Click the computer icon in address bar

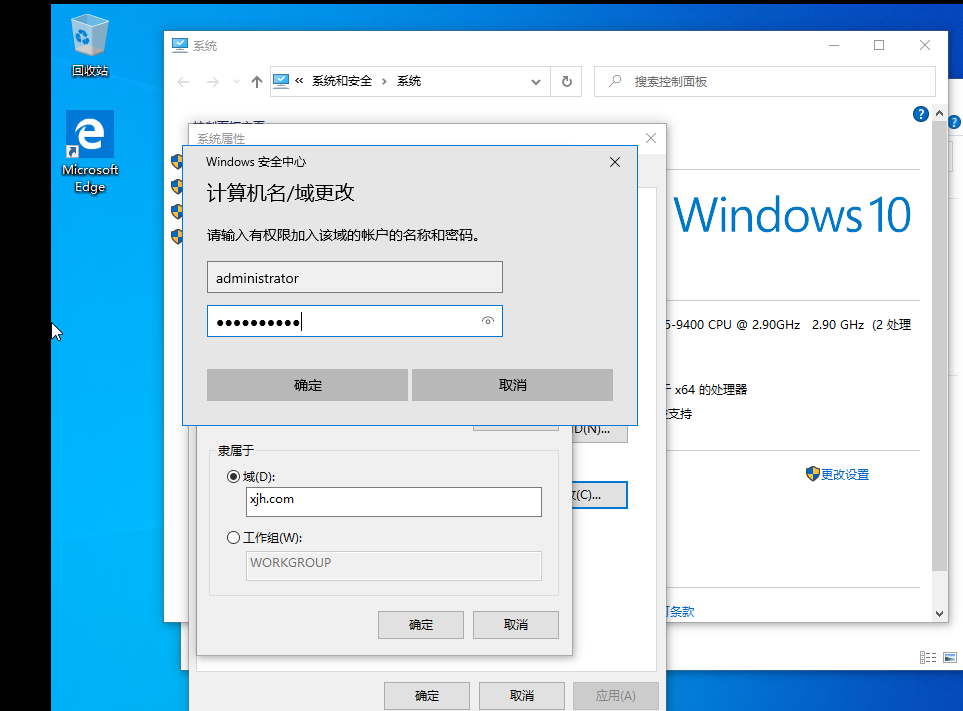click(x=281, y=81)
